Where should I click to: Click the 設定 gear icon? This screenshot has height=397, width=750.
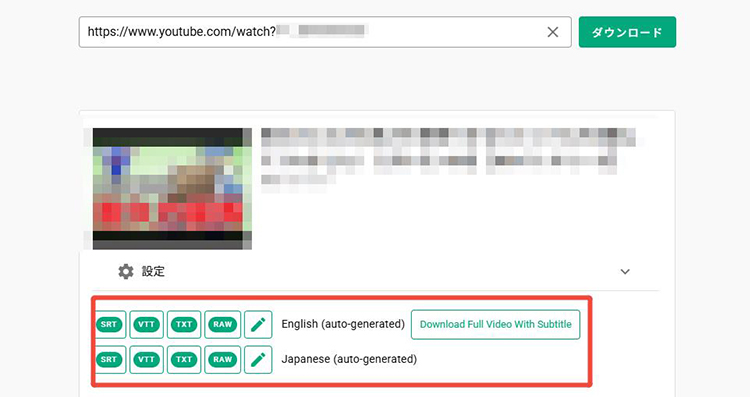(126, 271)
